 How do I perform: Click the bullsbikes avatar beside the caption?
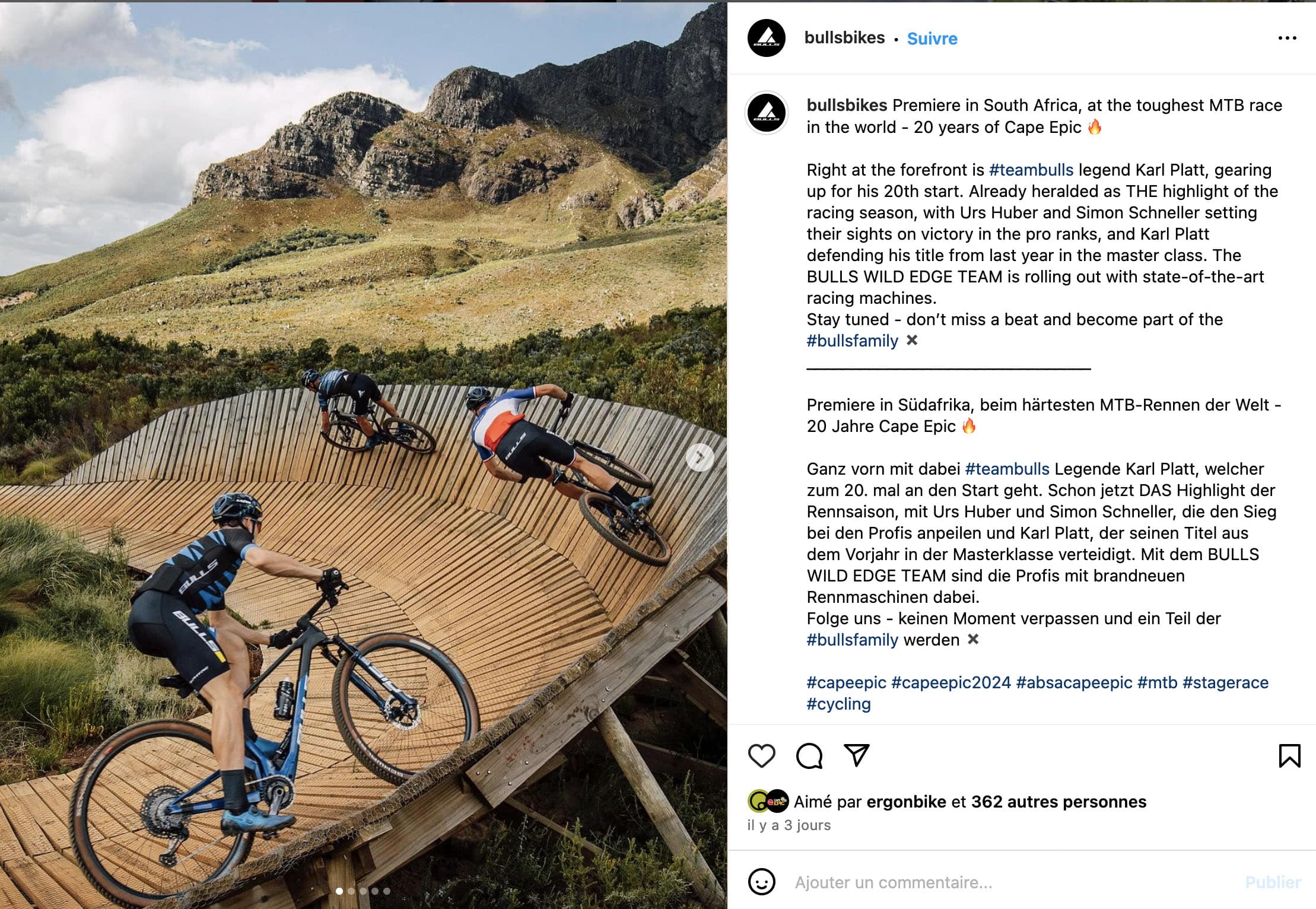click(767, 113)
